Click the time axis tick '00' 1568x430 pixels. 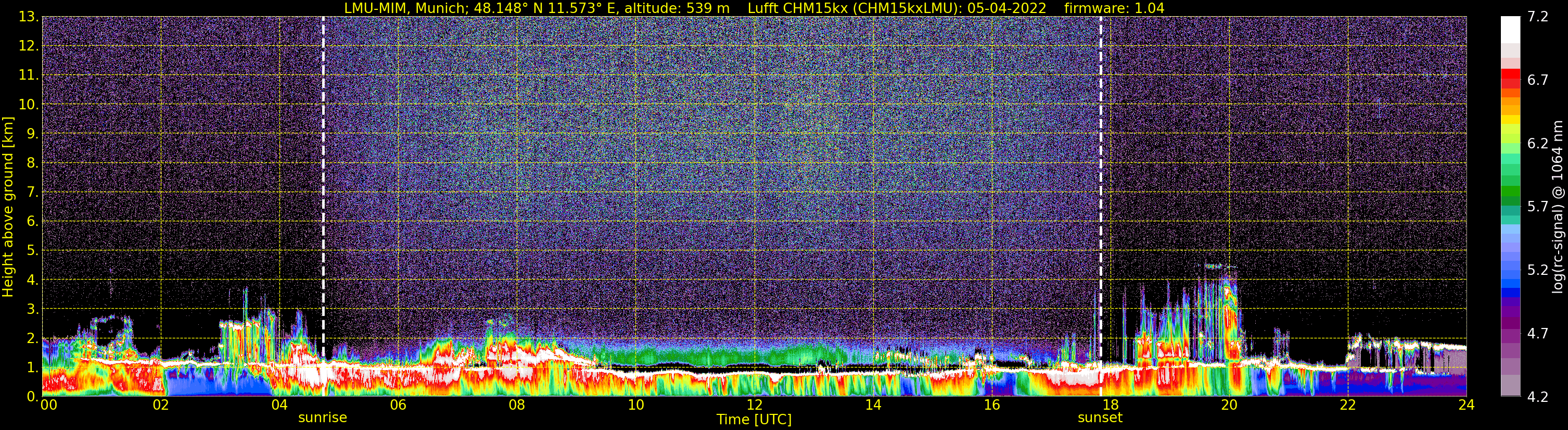[49, 405]
